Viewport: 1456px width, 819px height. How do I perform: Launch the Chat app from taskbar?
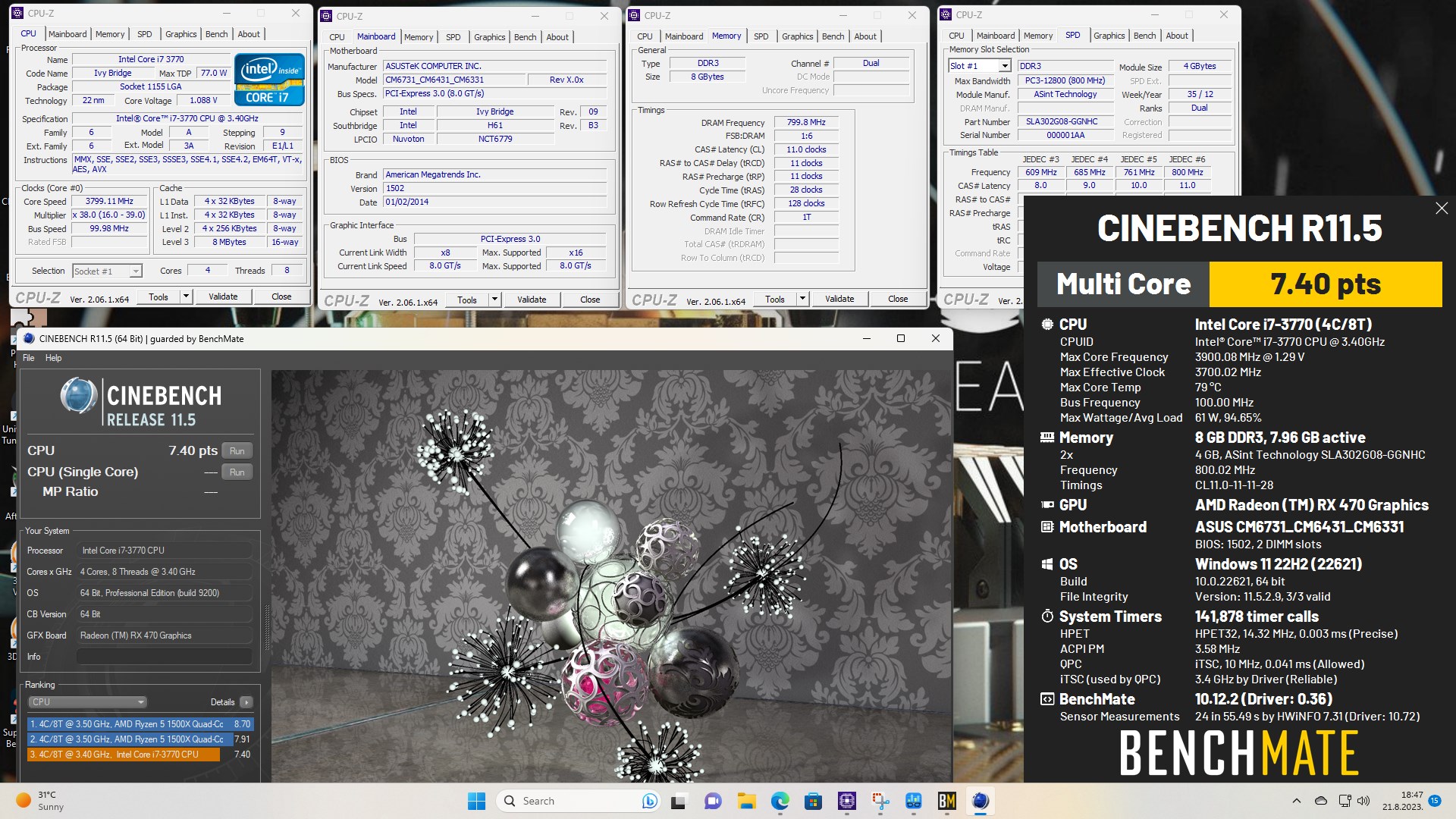713,801
